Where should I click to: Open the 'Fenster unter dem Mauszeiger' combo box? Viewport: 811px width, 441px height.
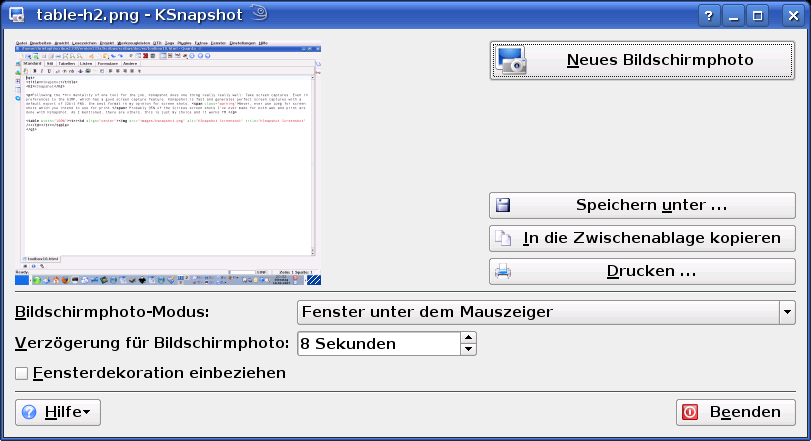pos(538,312)
